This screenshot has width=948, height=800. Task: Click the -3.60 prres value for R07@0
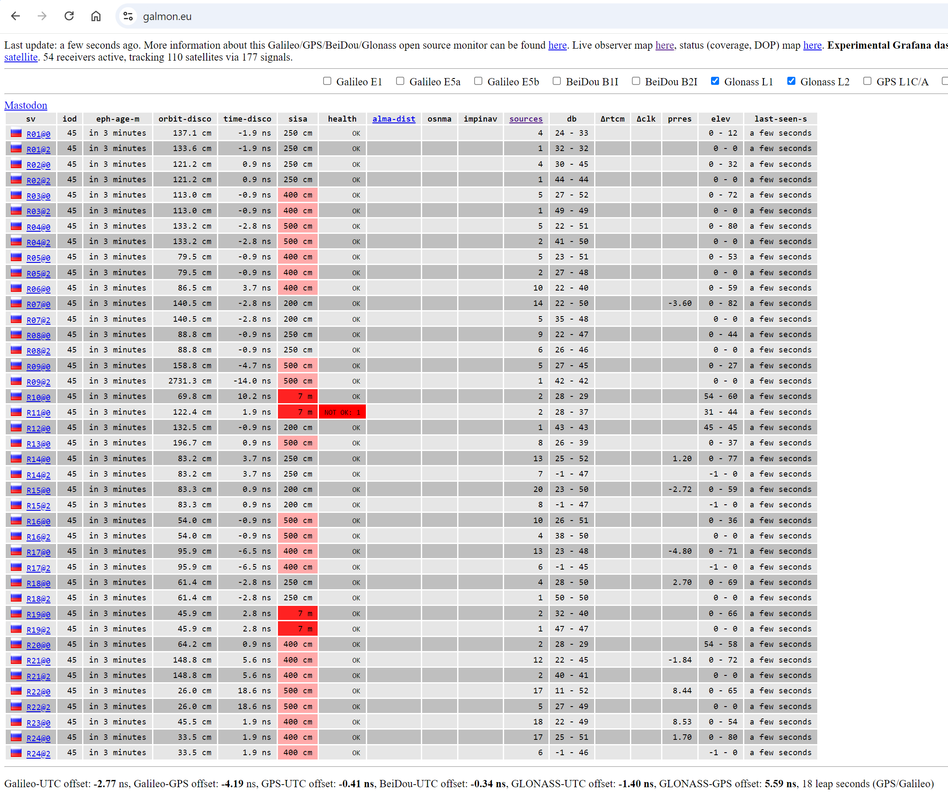[680, 304]
